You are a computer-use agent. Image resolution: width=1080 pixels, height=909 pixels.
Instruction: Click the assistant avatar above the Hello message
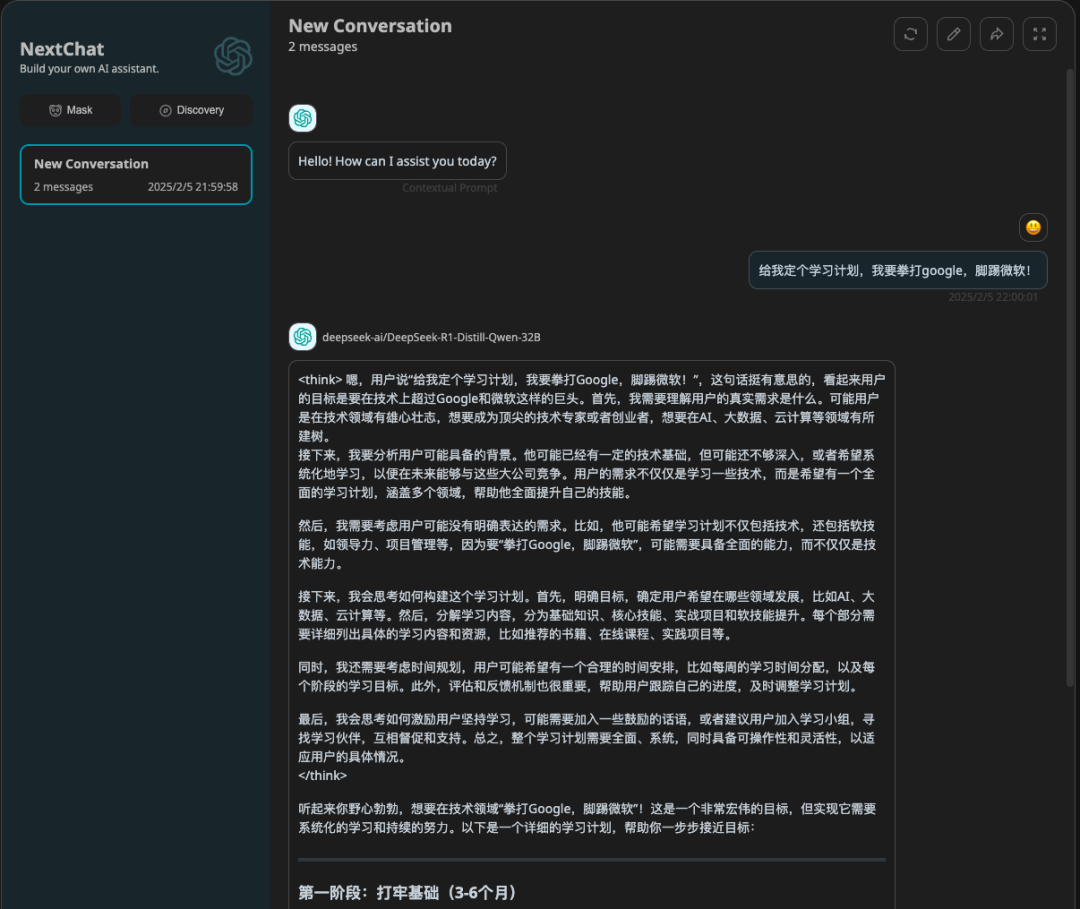302,118
